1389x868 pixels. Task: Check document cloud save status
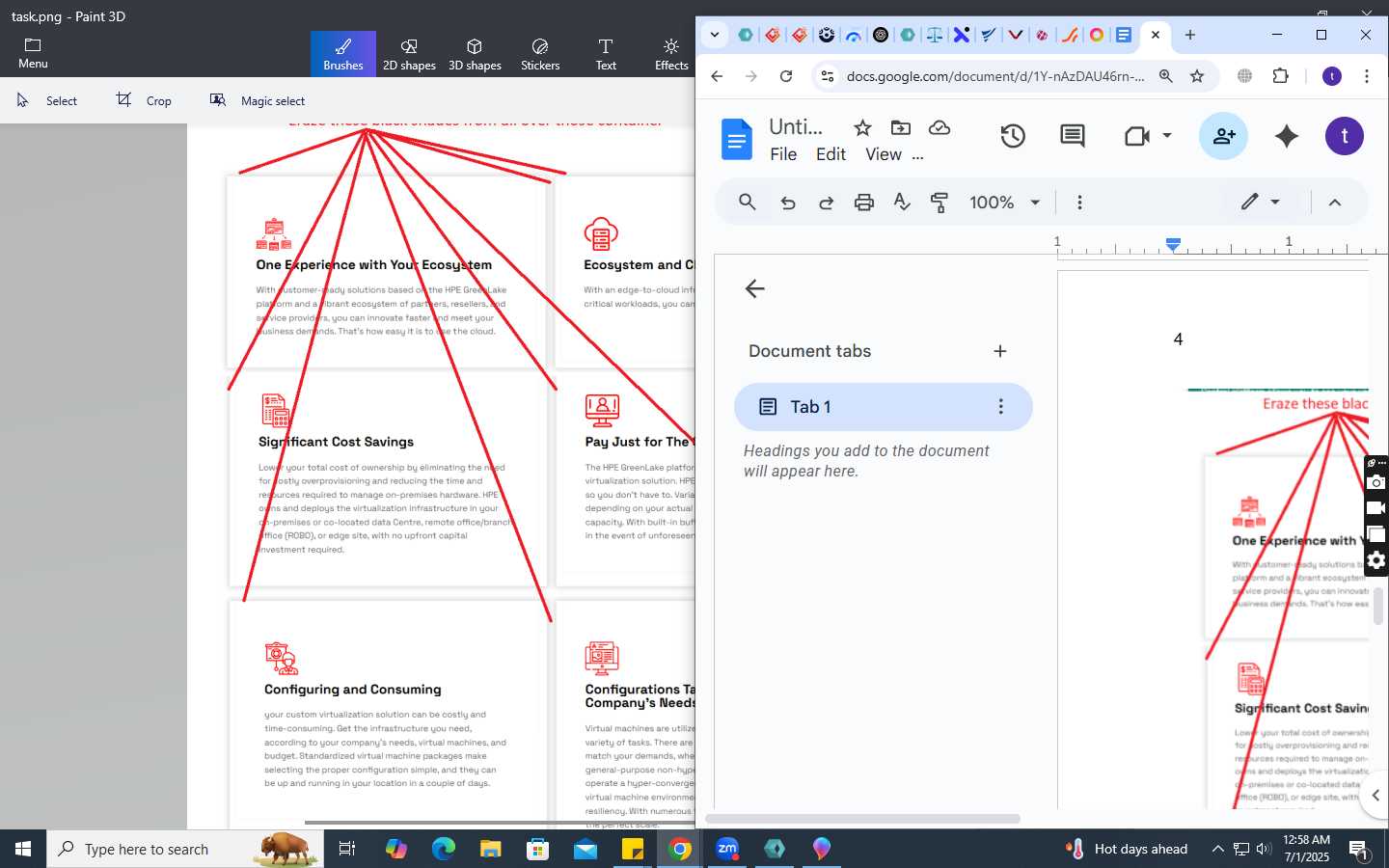940,127
